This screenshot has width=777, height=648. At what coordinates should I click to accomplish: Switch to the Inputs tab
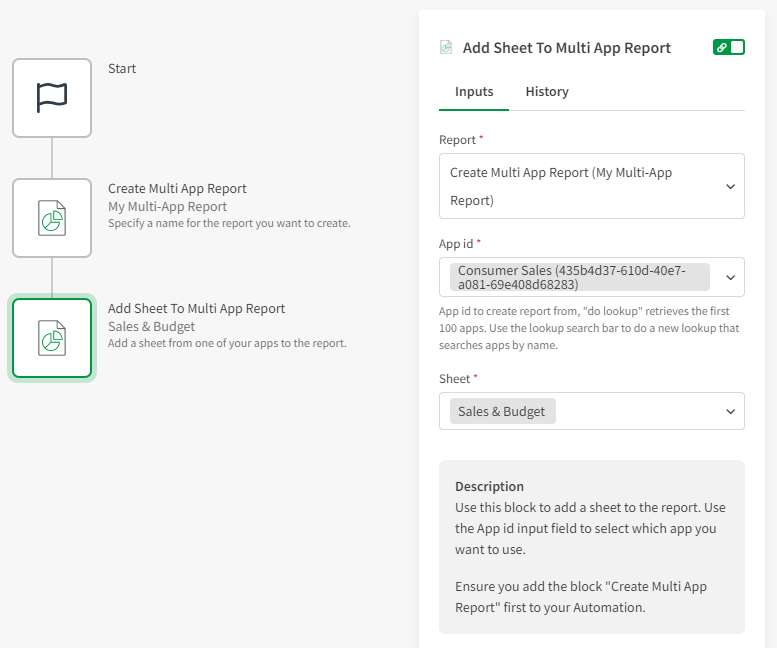click(x=474, y=92)
